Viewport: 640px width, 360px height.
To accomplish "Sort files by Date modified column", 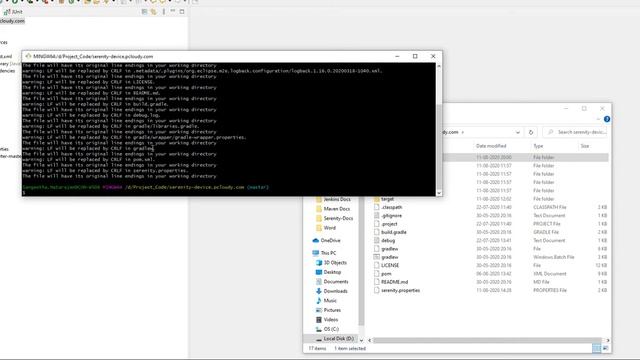I will pos(491,146).
